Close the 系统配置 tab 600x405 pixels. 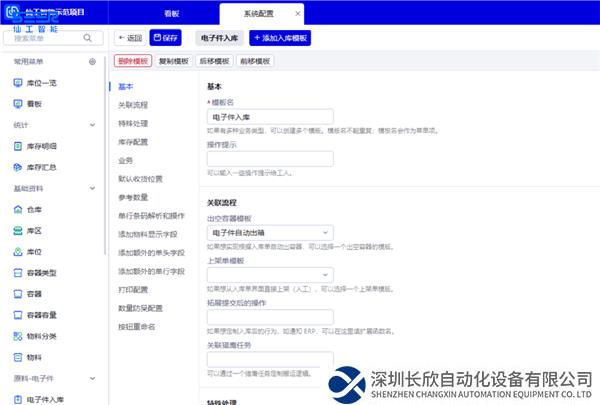click(298, 15)
